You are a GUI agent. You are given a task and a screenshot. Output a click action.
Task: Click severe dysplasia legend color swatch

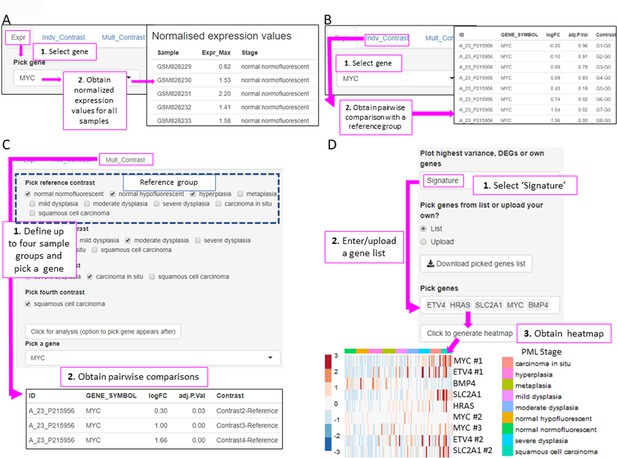tap(508, 440)
